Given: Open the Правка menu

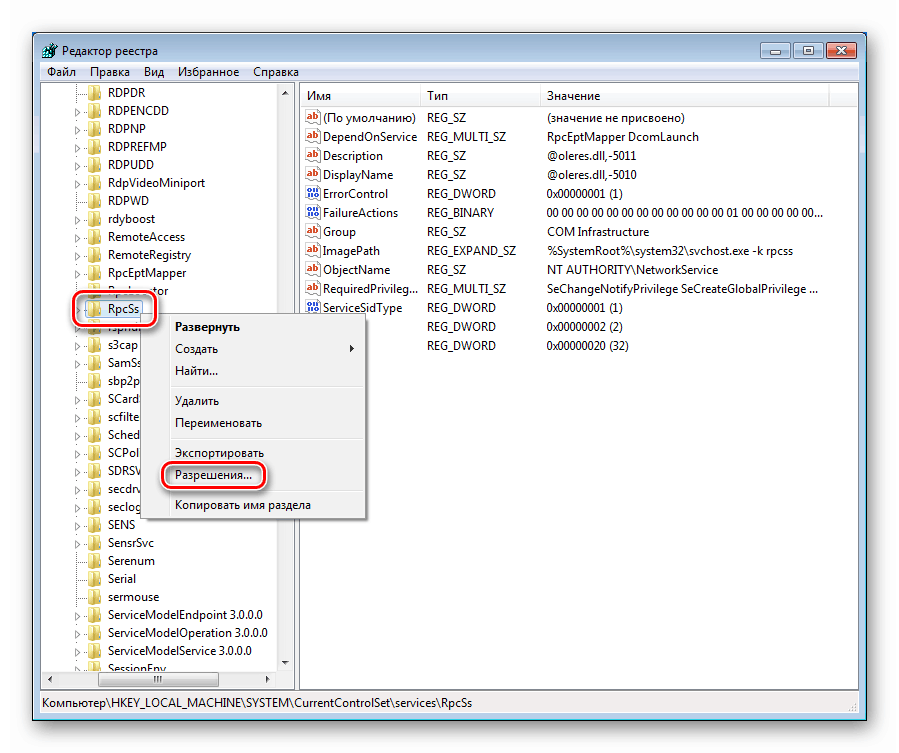Looking at the screenshot, I should (110, 72).
